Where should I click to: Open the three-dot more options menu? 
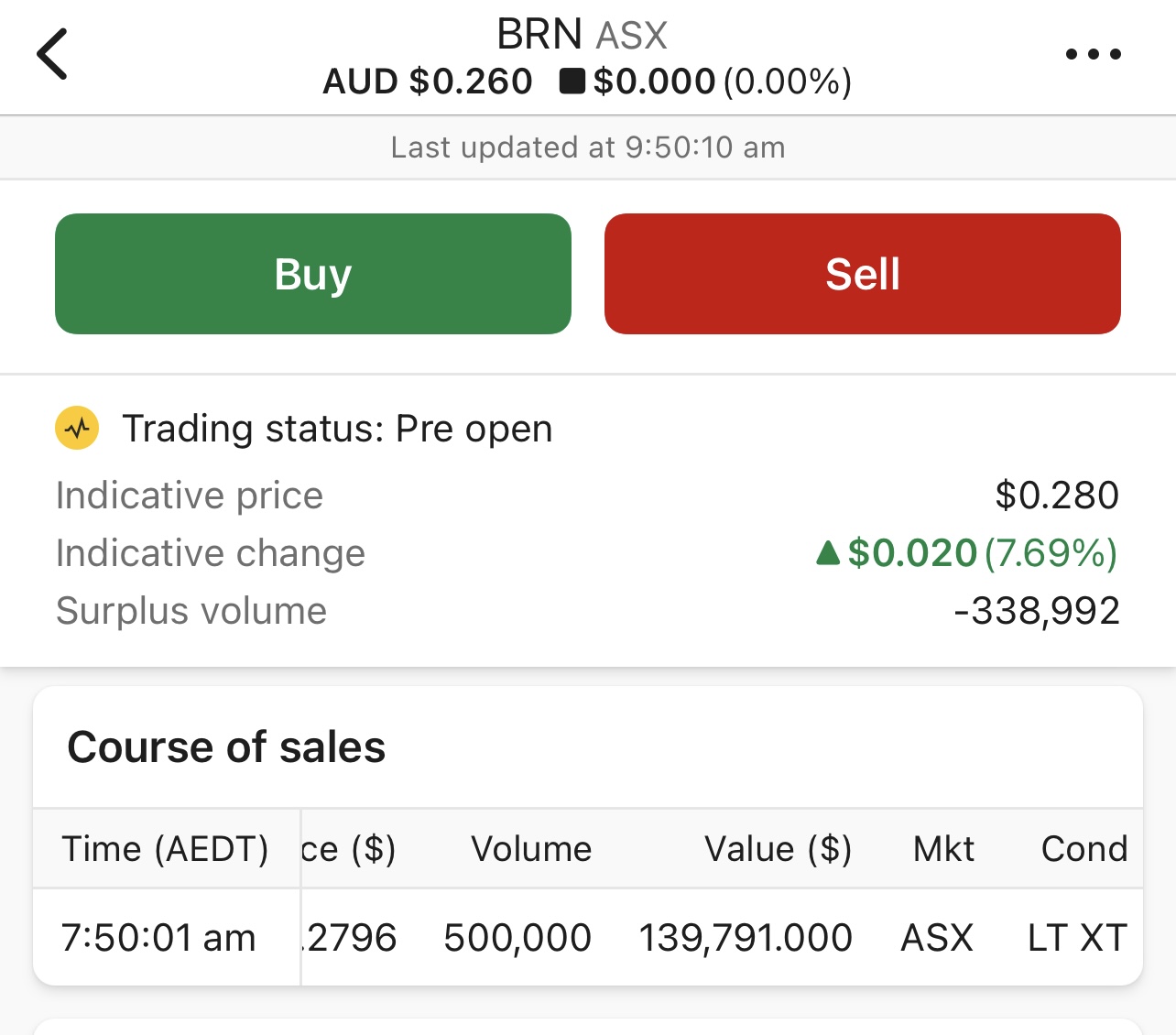pos(1093,54)
